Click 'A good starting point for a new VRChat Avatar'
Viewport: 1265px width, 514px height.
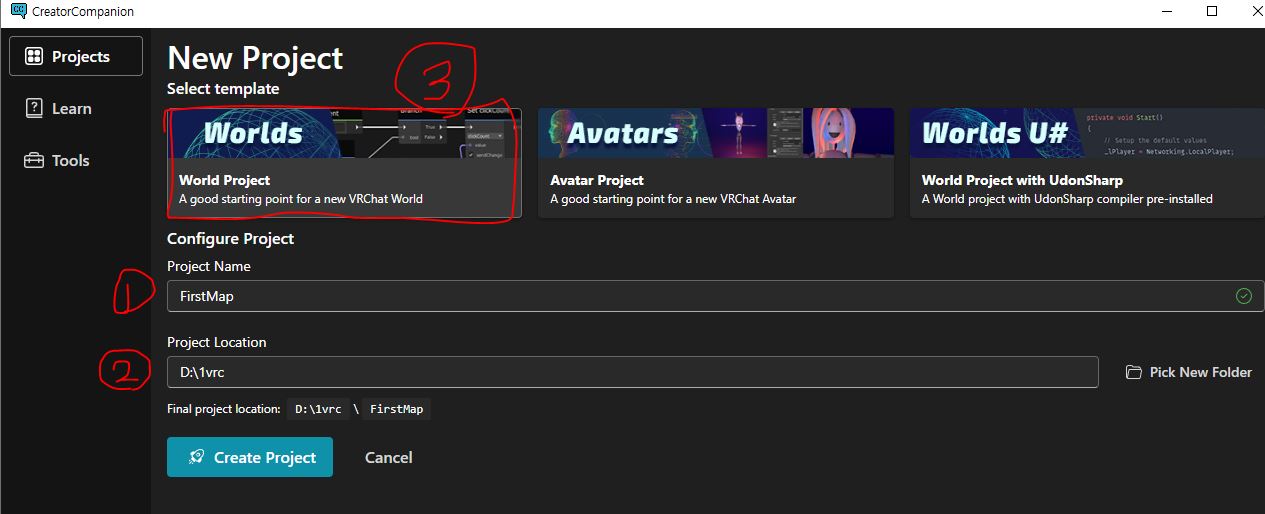(673, 199)
